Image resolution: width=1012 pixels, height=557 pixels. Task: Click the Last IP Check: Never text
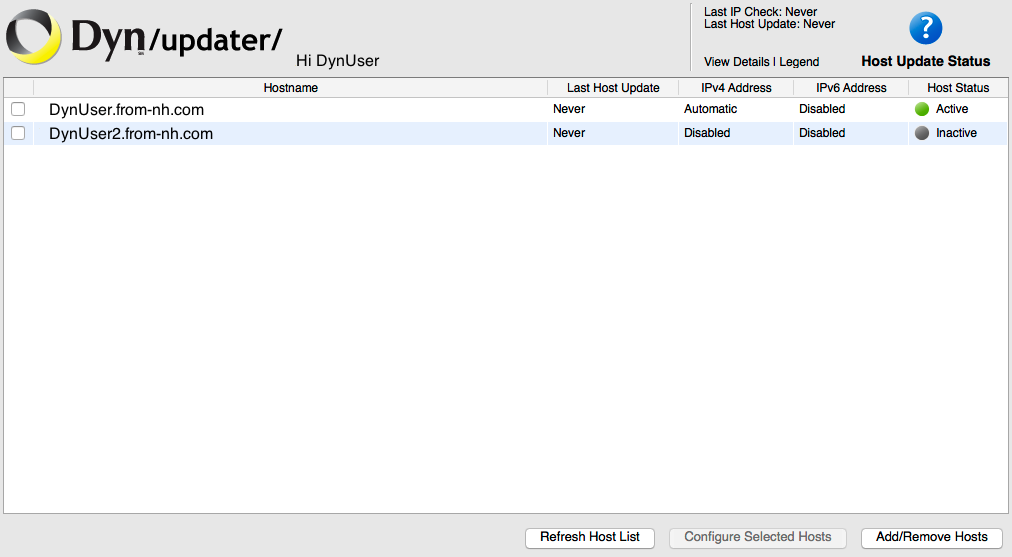(x=760, y=12)
